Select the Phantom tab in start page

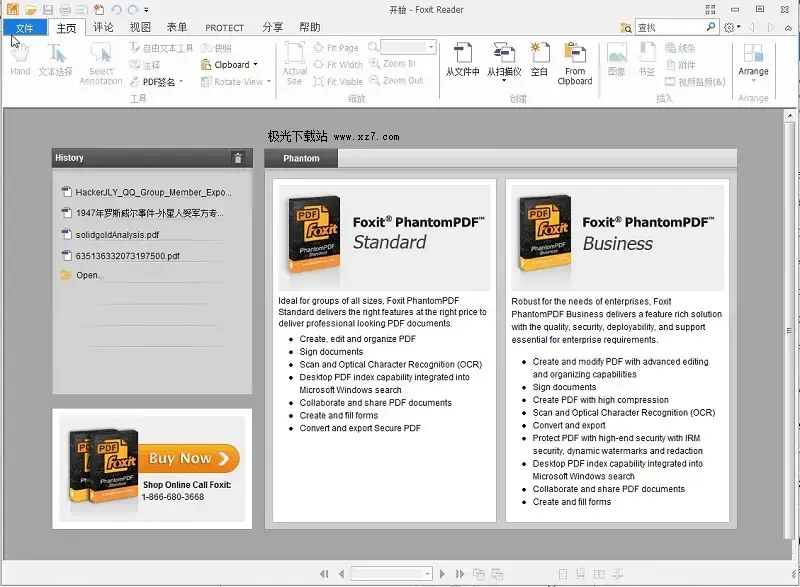coord(301,159)
